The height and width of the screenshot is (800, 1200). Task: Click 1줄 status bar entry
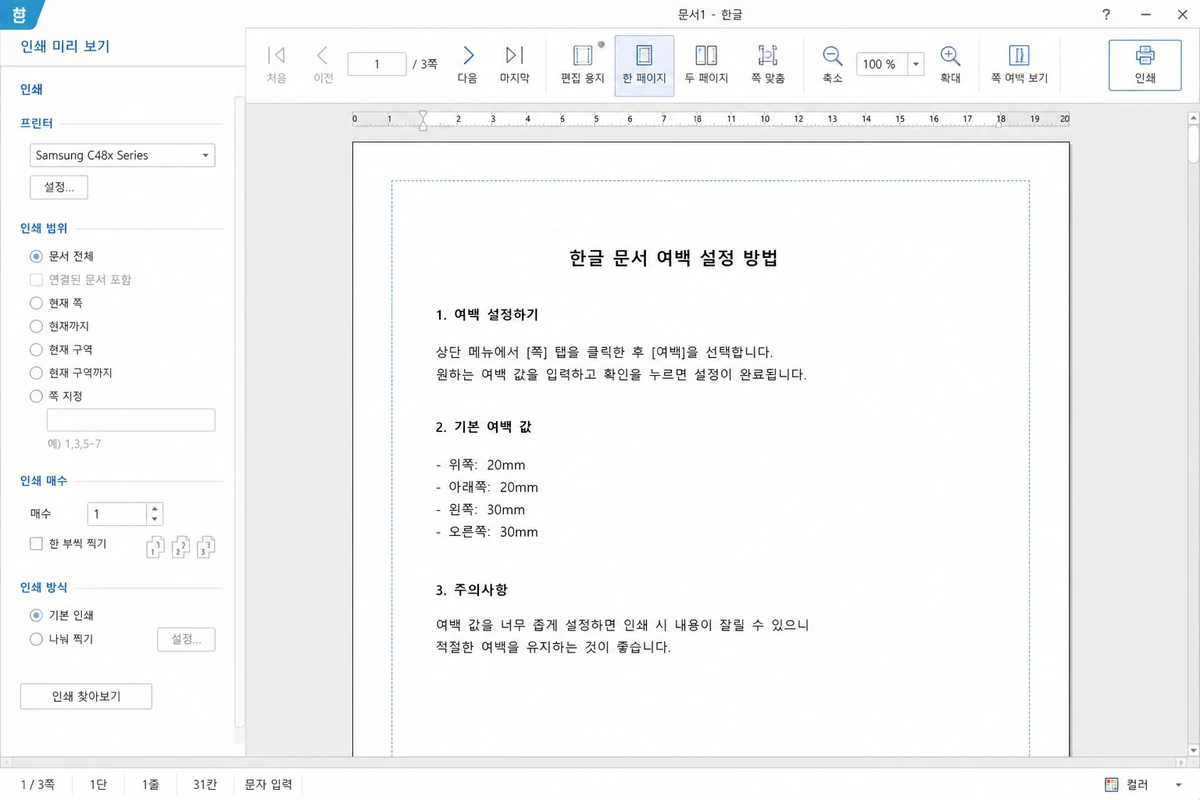150,785
